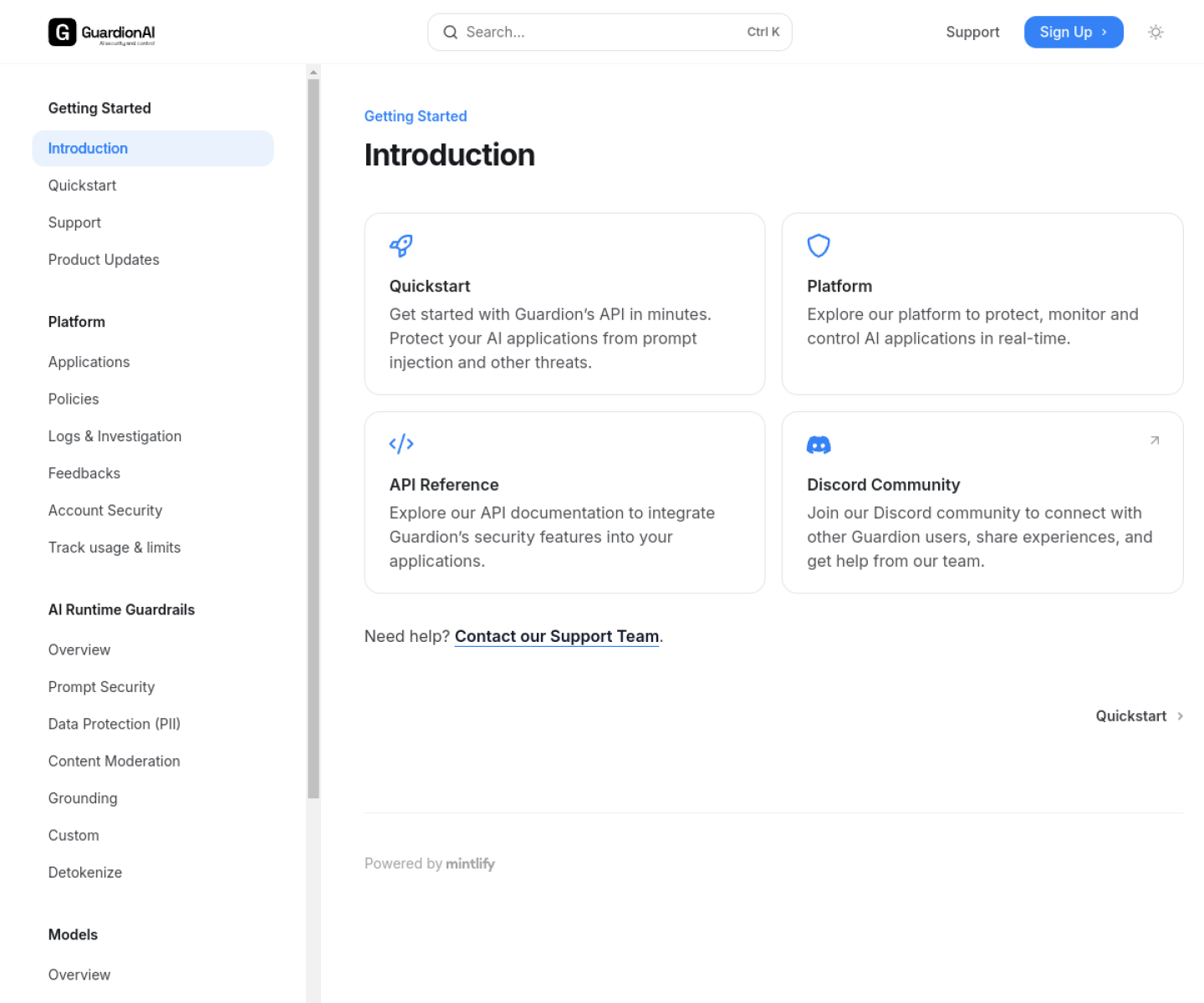Open Prompt Security page
Viewport: 1204px width, 1003px height.
[153, 687]
